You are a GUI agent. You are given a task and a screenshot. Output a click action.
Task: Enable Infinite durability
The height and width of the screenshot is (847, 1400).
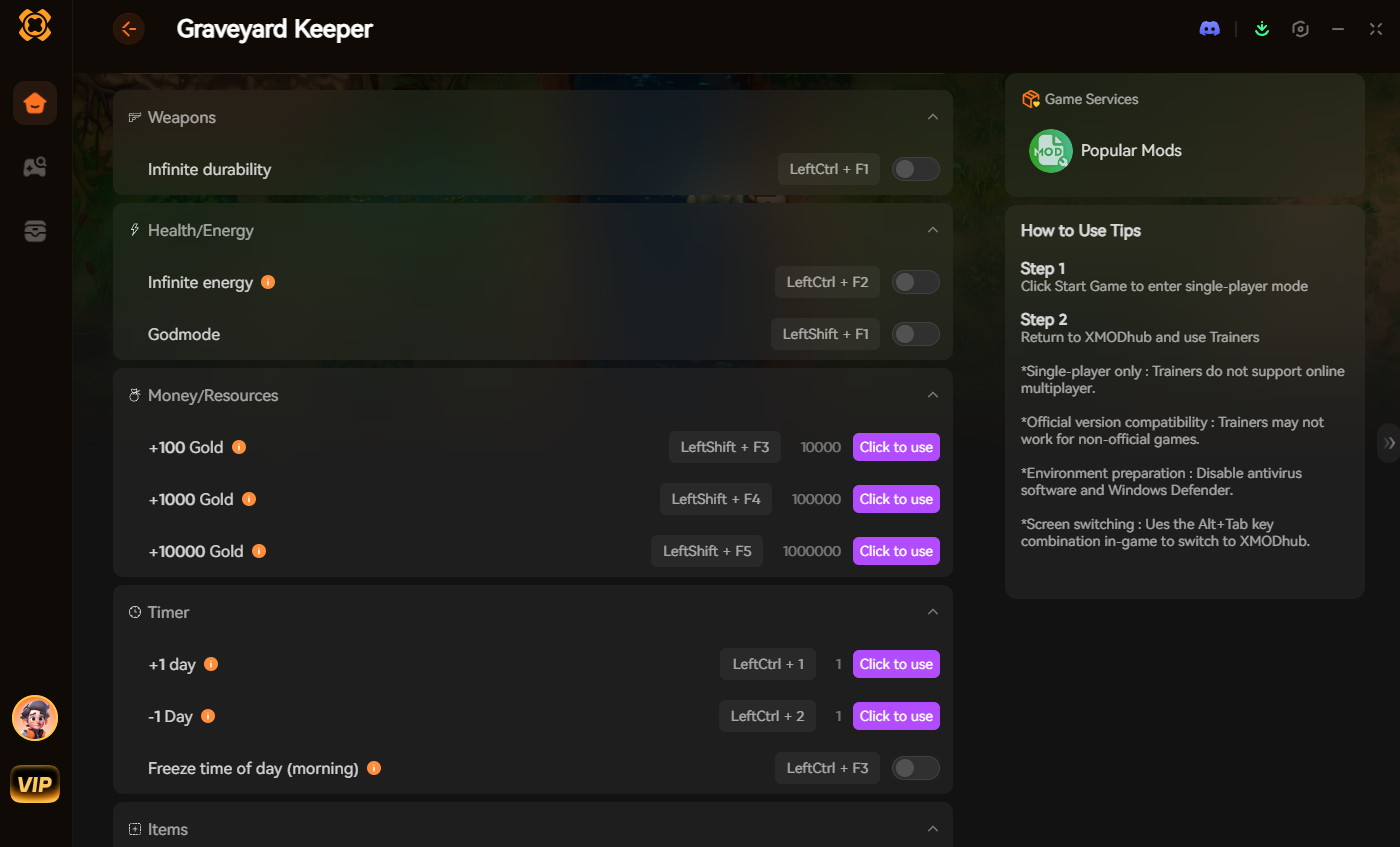point(915,169)
